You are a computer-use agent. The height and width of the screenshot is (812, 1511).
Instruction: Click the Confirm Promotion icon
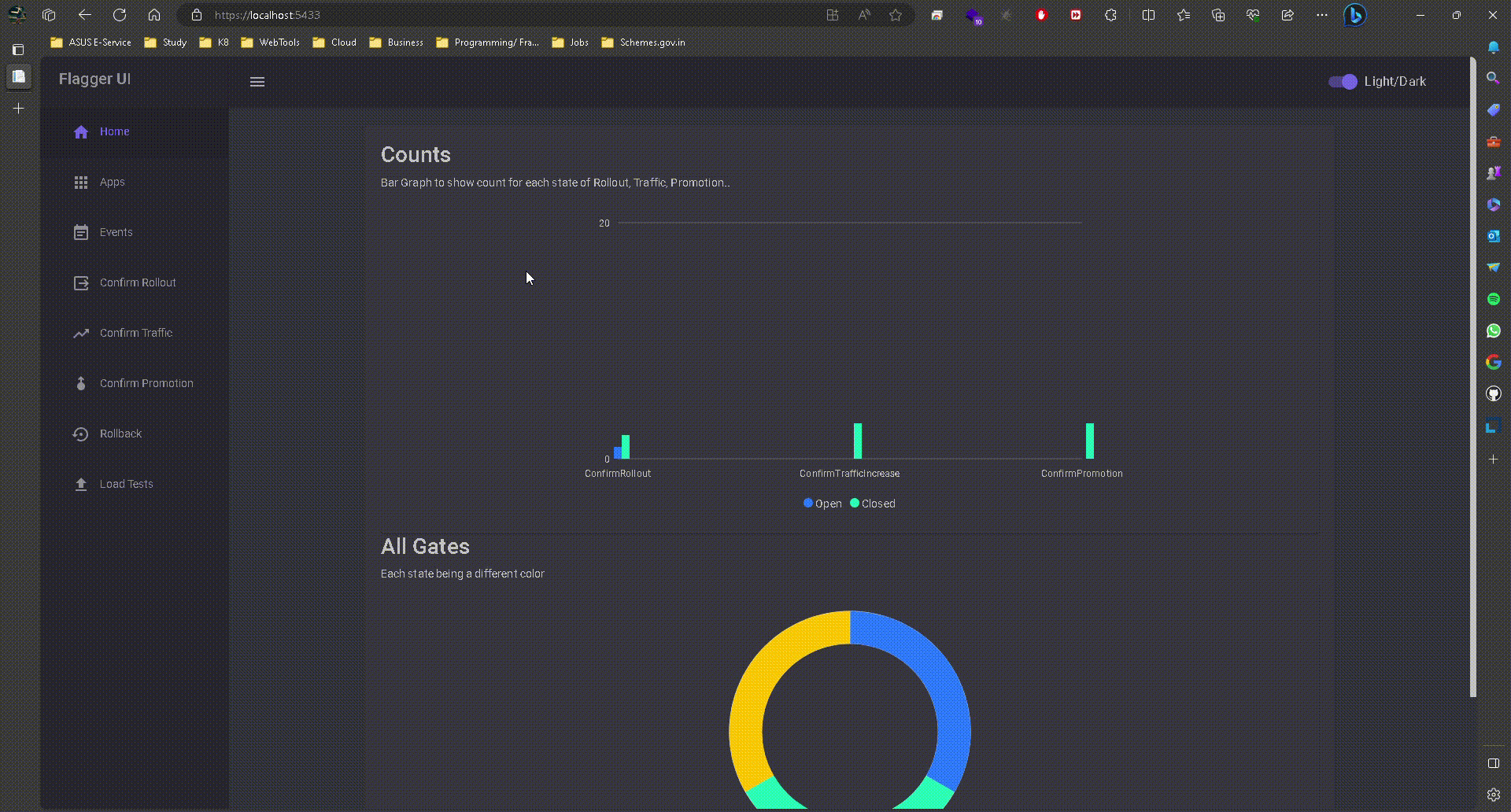click(x=82, y=383)
